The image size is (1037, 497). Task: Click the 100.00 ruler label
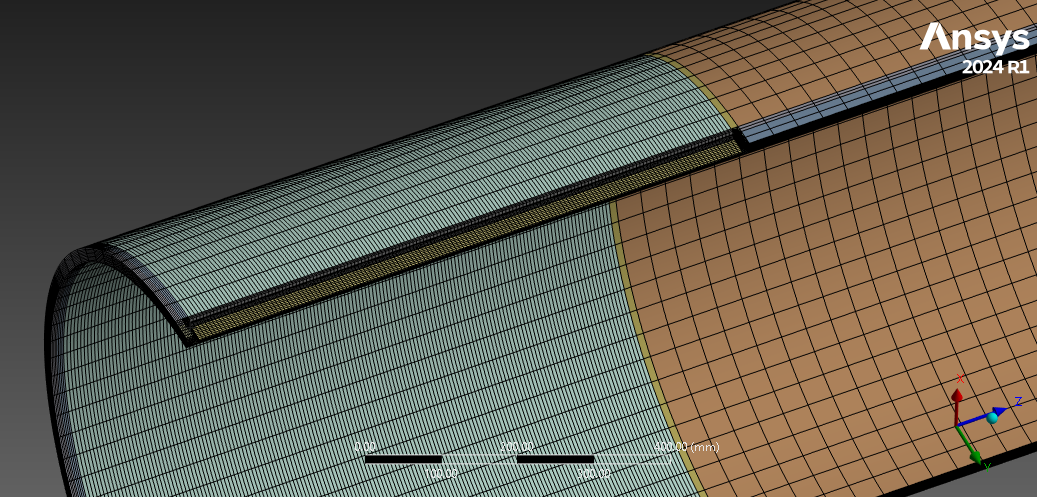coord(441,473)
